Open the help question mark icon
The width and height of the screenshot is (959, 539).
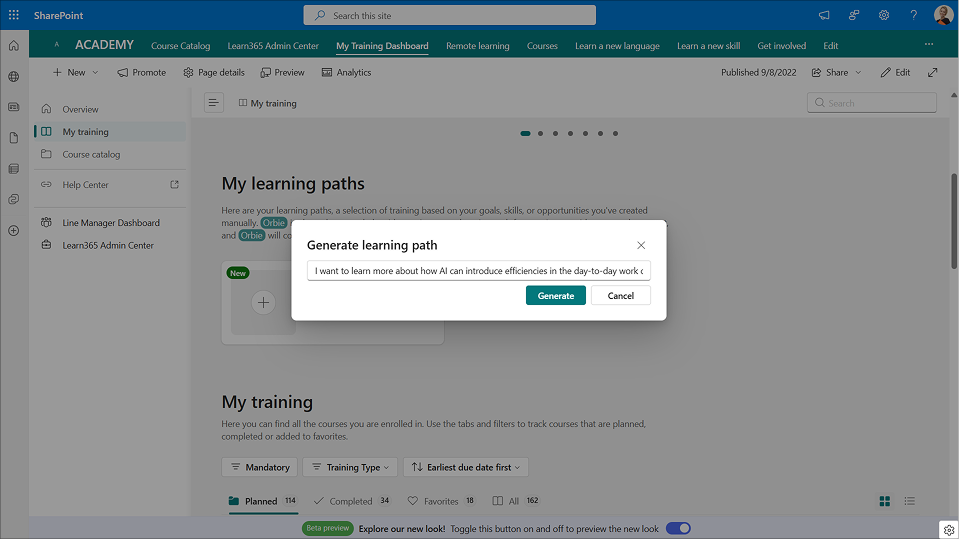[913, 15]
